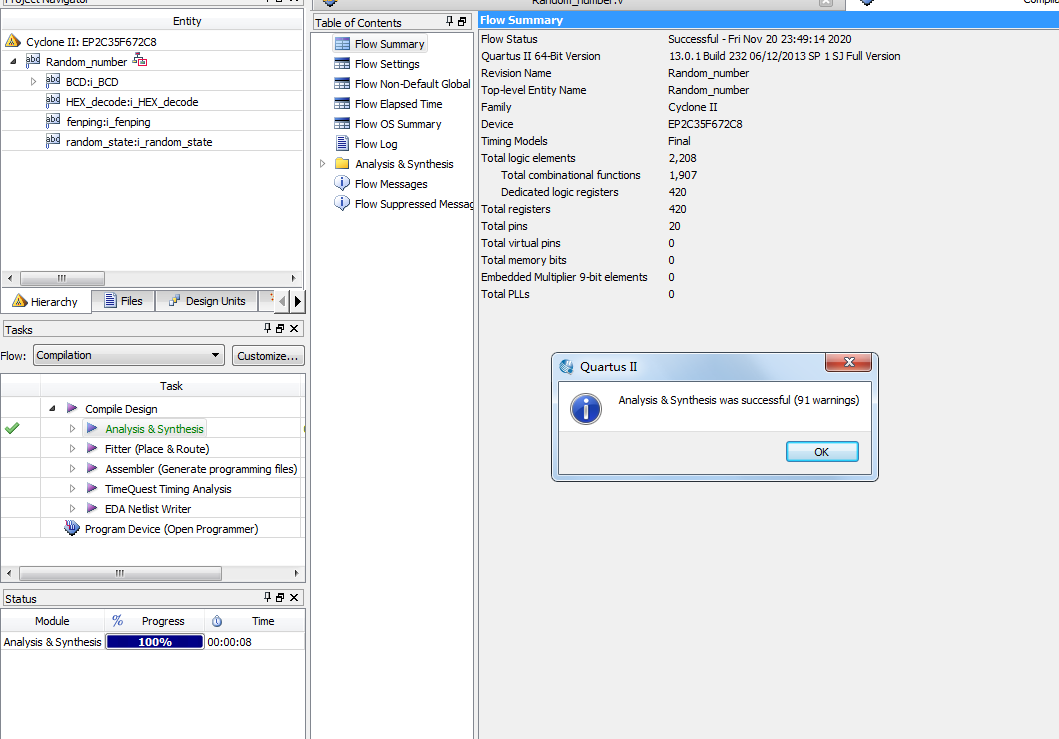Click OK in the Quartus II dialog
This screenshot has width=1059, height=739.
pyautogui.click(x=822, y=452)
